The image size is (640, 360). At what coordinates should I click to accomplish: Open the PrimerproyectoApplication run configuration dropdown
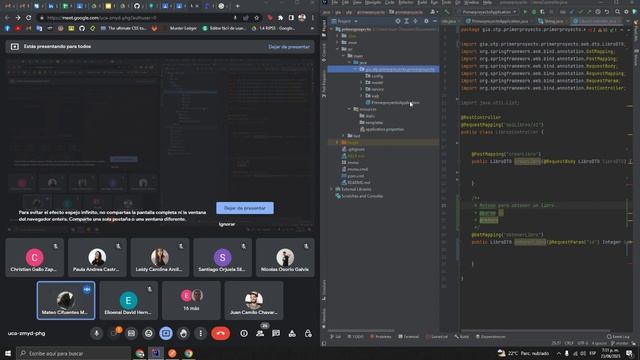click(x=489, y=12)
